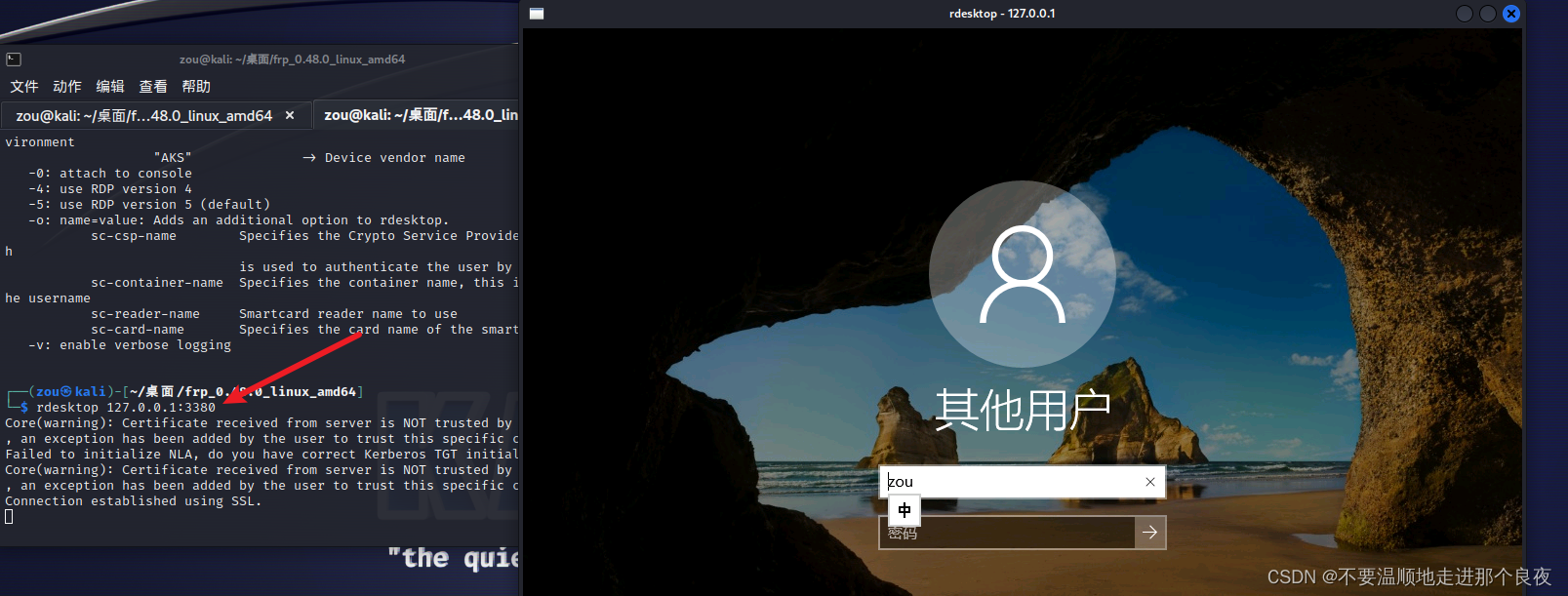The height and width of the screenshot is (596, 1568).
Task: Open the 动作 menu in the terminal
Action: coord(67,87)
